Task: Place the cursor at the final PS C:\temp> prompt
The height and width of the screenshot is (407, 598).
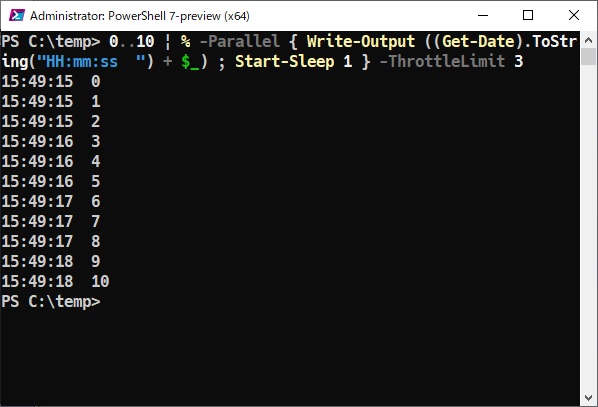Action: (51, 301)
